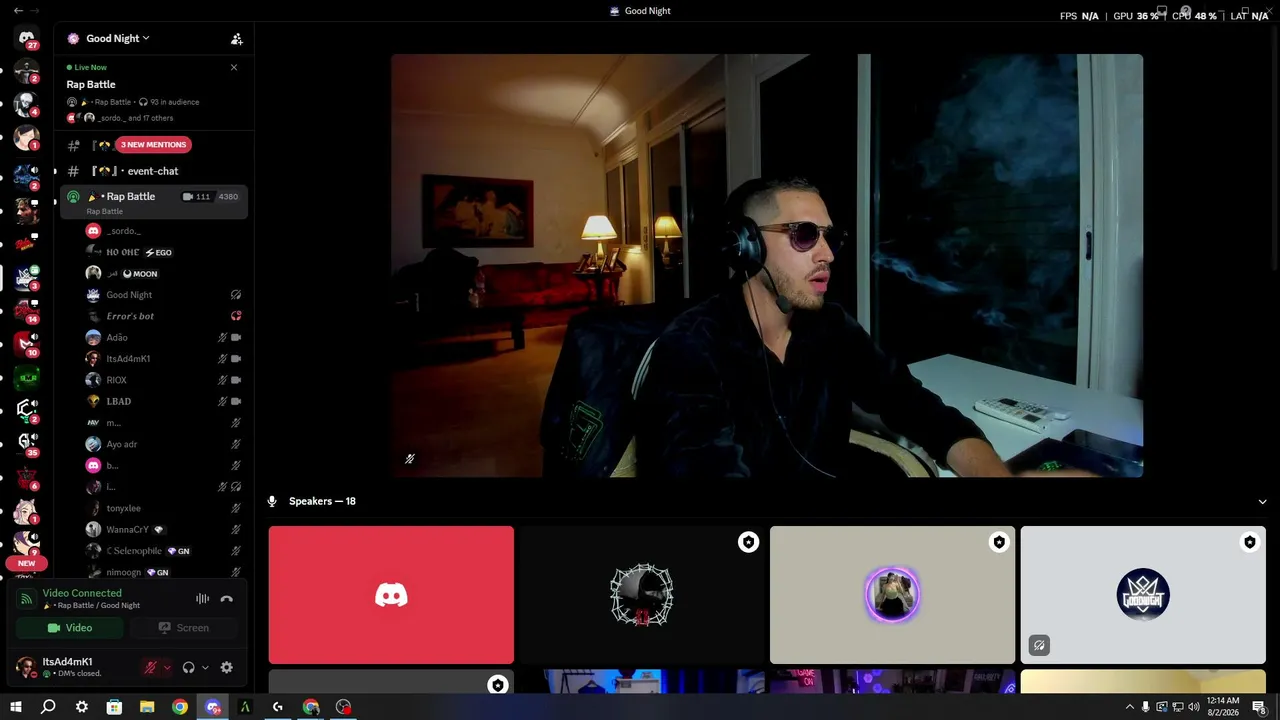Open Discord User Settings gear
This screenshot has height=720, width=1280.
pyautogui.click(x=226, y=667)
